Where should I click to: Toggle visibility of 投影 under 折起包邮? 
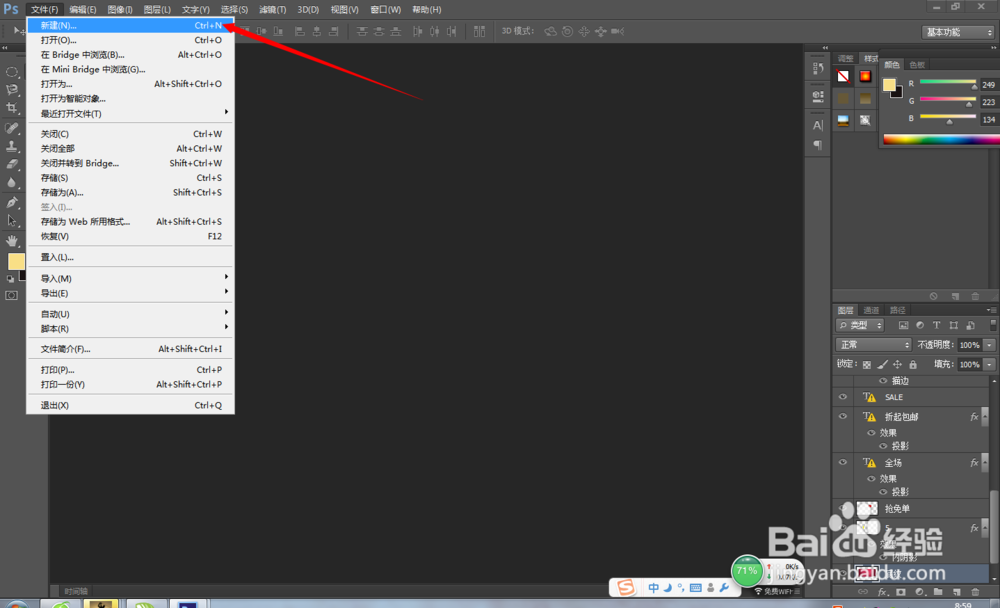[883, 446]
